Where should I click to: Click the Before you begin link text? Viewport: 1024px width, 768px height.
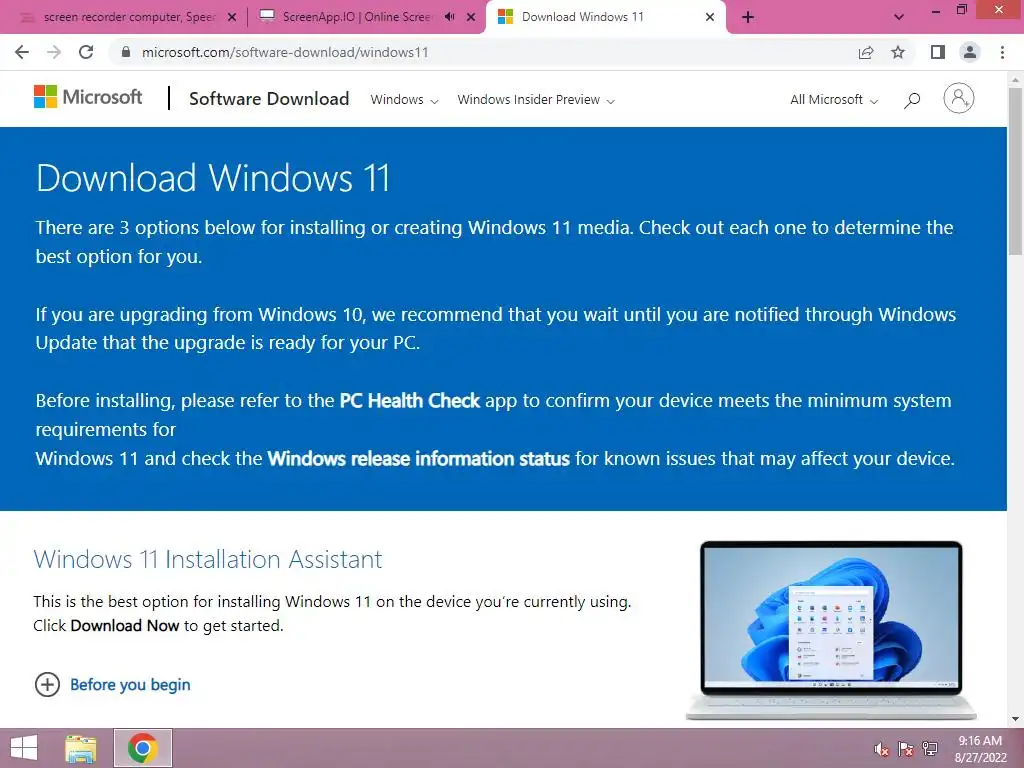(x=131, y=684)
